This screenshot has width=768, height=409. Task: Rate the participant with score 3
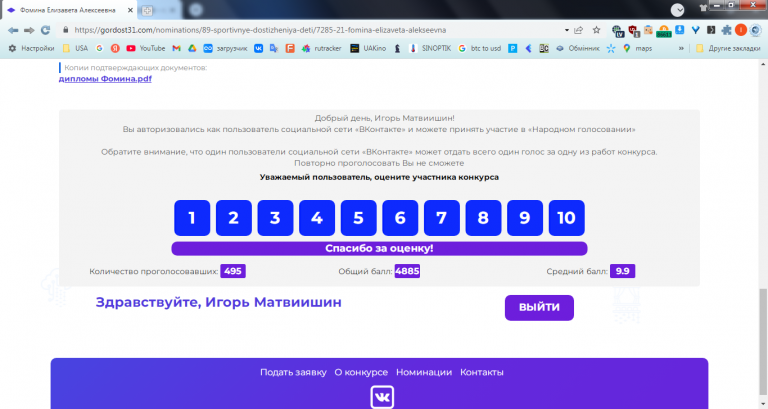275,217
